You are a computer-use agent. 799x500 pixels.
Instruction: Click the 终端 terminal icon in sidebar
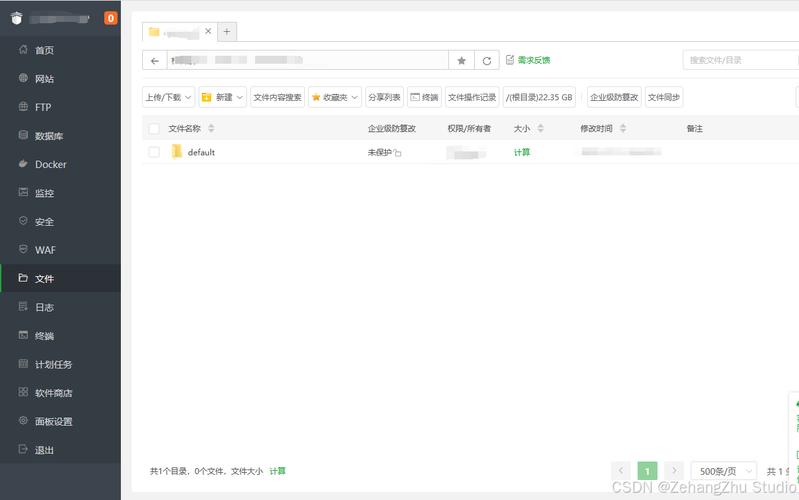point(23,335)
